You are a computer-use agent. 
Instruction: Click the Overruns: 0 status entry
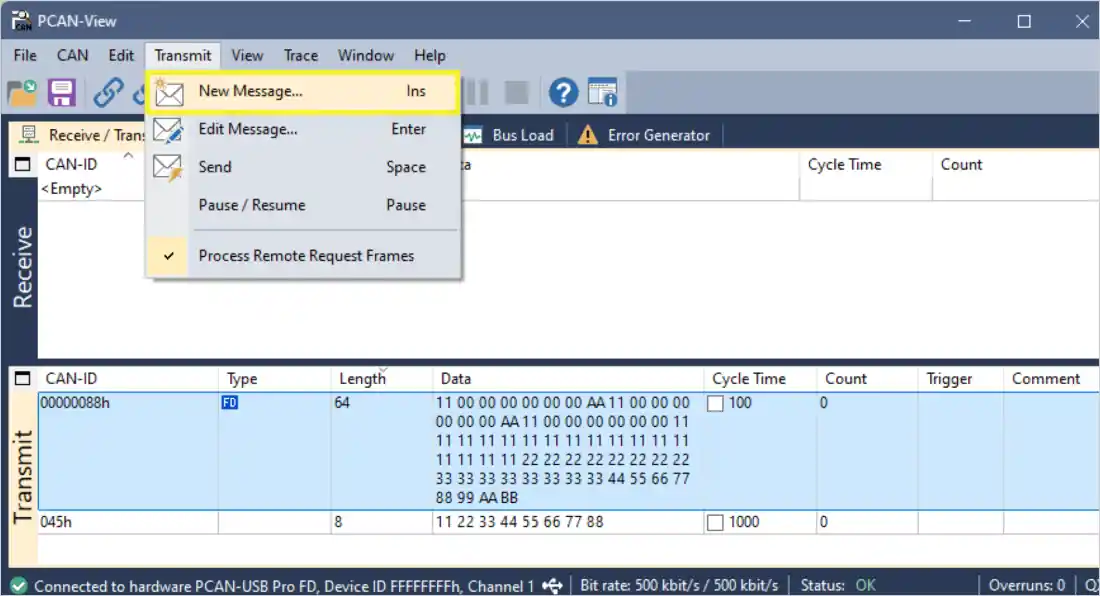pos(1027,585)
